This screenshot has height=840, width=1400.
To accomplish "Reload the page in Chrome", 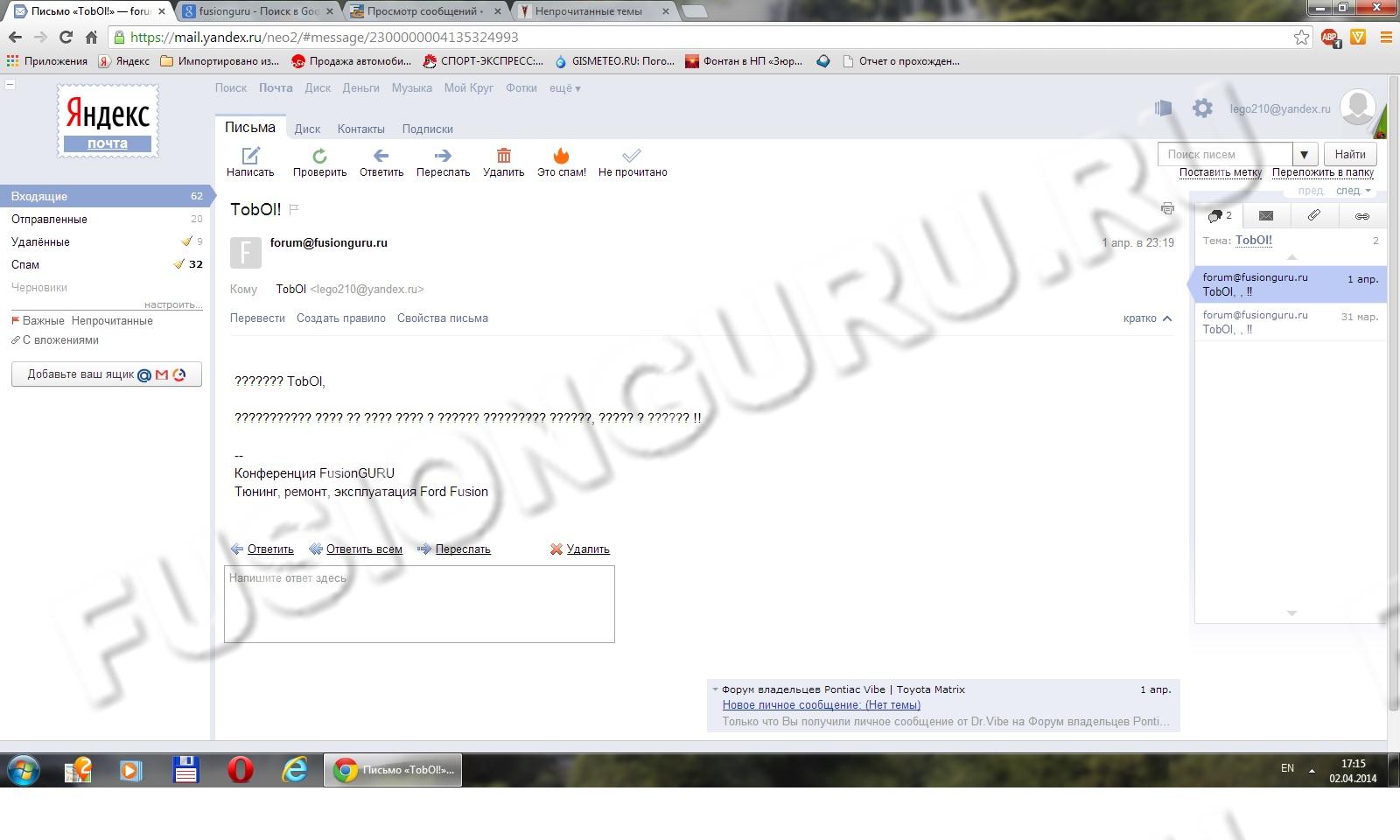I will pyautogui.click(x=66, y=38).
